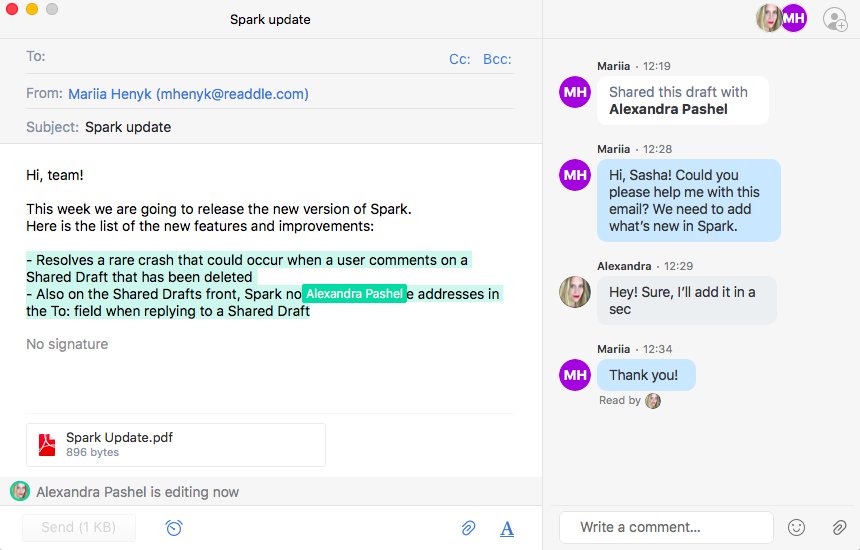Click the 'Hi, team!' line
Image resolution: width=860 pixels, height=550 pixels.
pyautogui.click(x=55, y=175)
